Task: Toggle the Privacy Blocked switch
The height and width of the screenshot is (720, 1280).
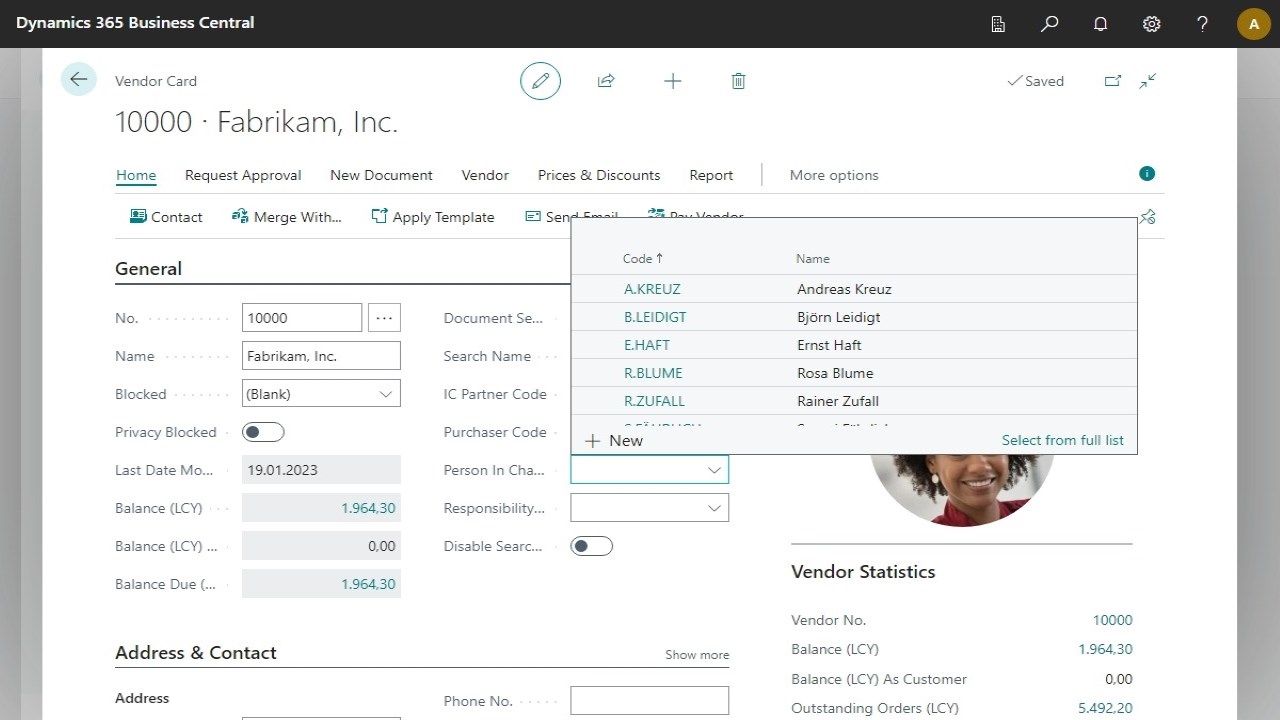Action: coord(263,431)
